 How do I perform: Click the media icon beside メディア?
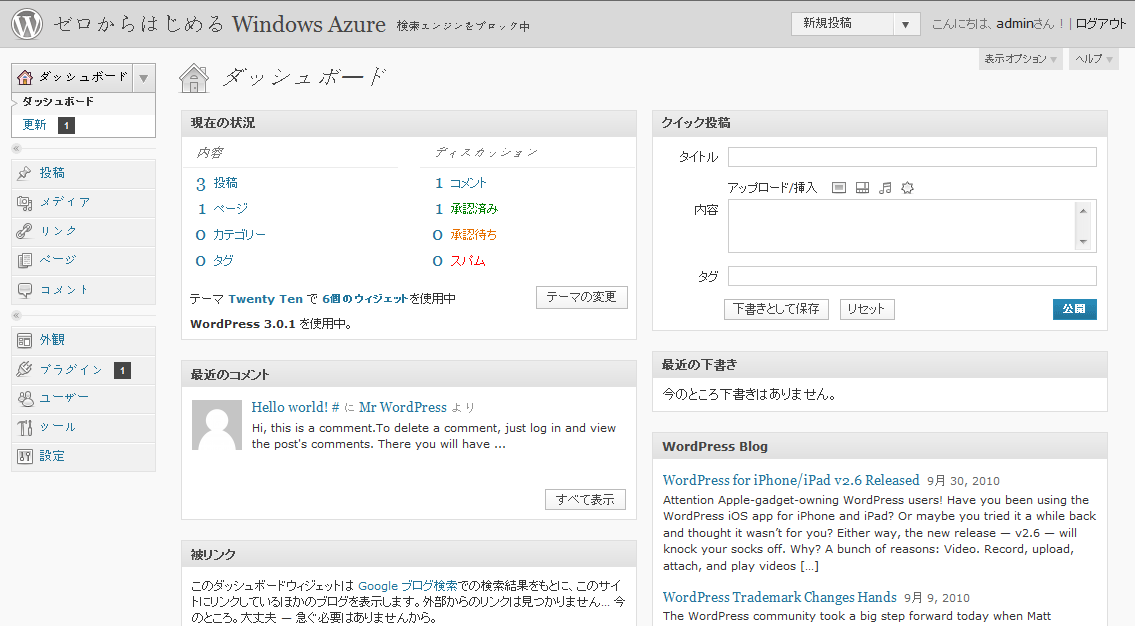[x=25, y=203]
